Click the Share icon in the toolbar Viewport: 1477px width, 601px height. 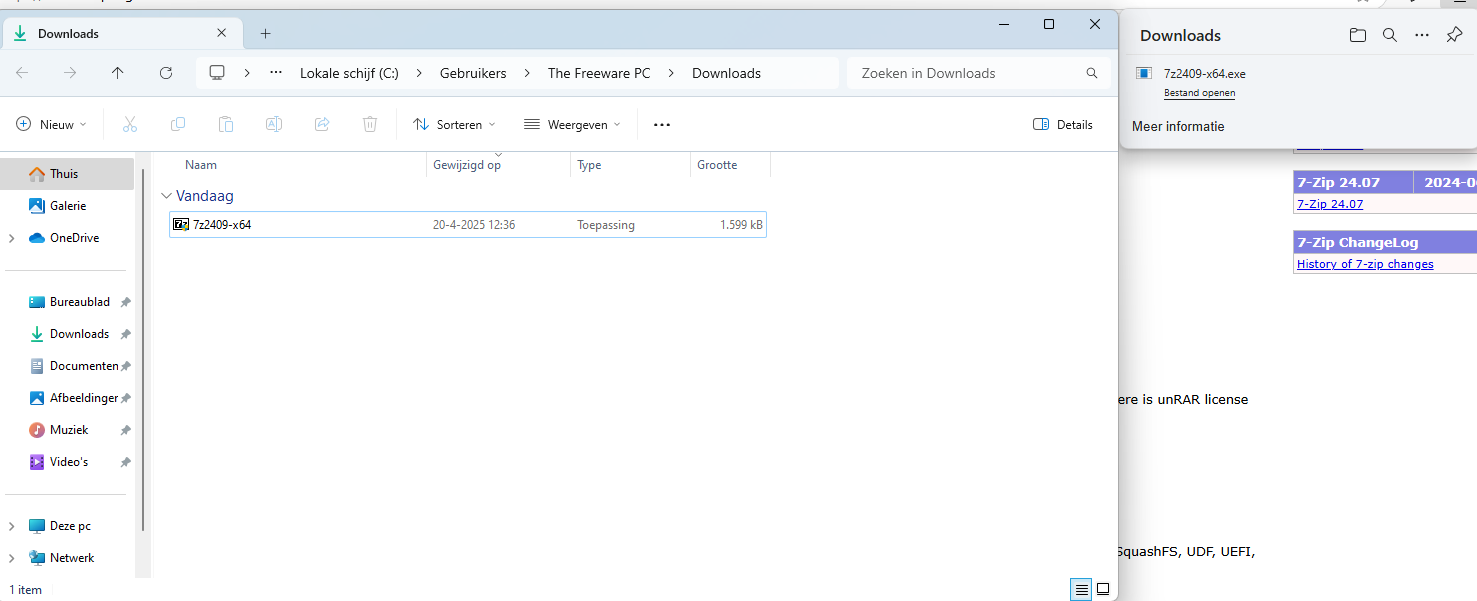pyautogui.click(x=322, y=123)
